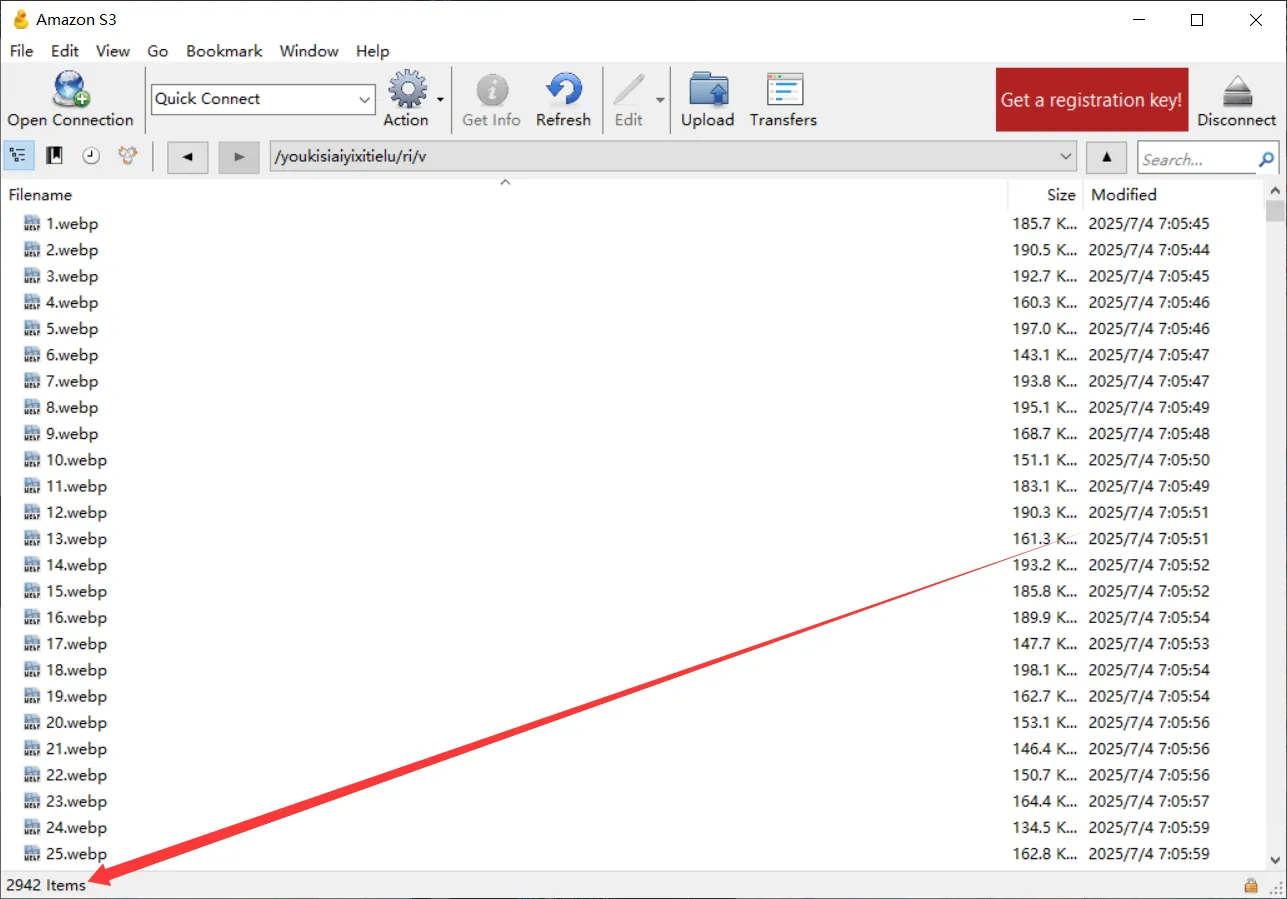The image size is (1287, 899).
Task: Click the Get a registration key! button
Action: (1091, 100)
